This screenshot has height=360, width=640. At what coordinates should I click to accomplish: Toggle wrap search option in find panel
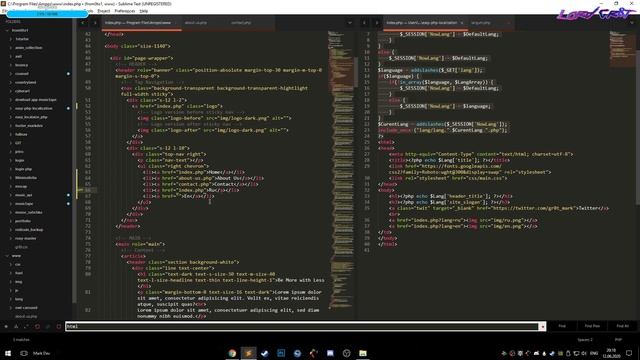coord(38,326)
